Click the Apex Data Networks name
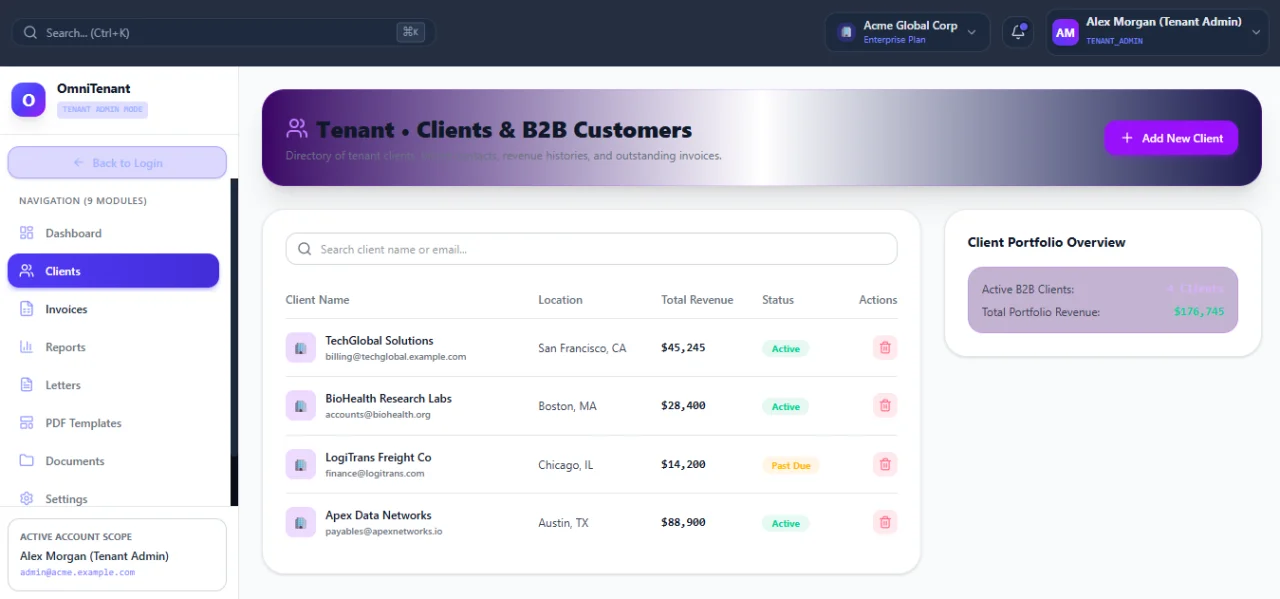Viewport: 1280px width, 599px height. [378, 515]
